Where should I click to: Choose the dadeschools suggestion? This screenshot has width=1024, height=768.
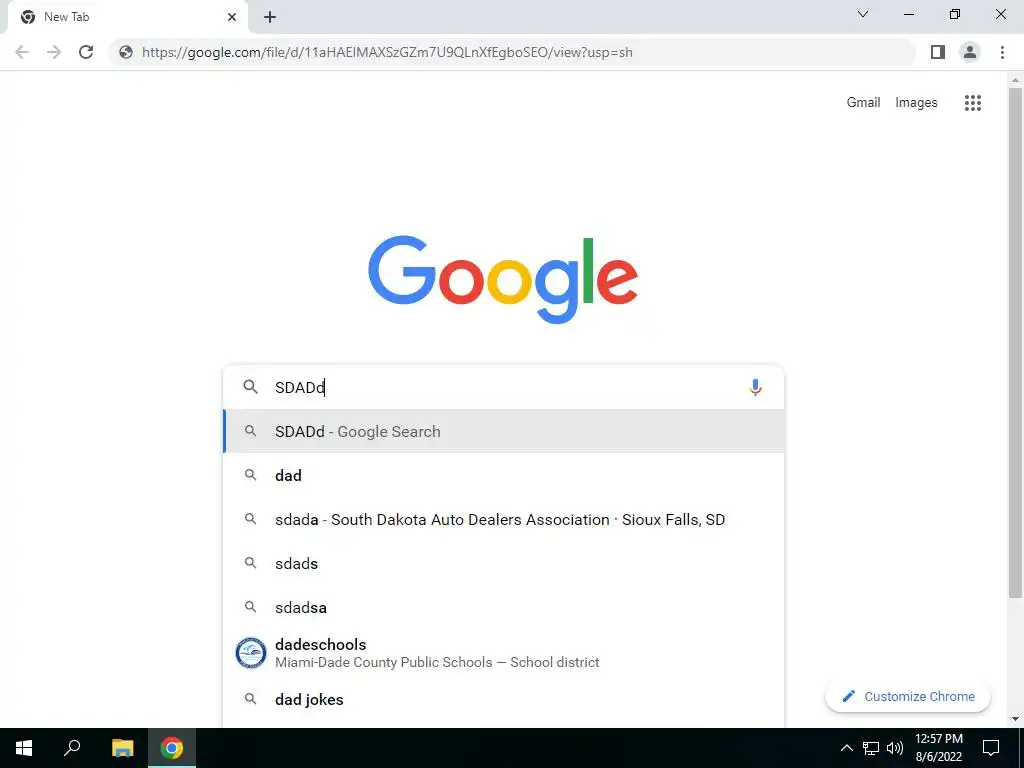(x=504, y=653)
